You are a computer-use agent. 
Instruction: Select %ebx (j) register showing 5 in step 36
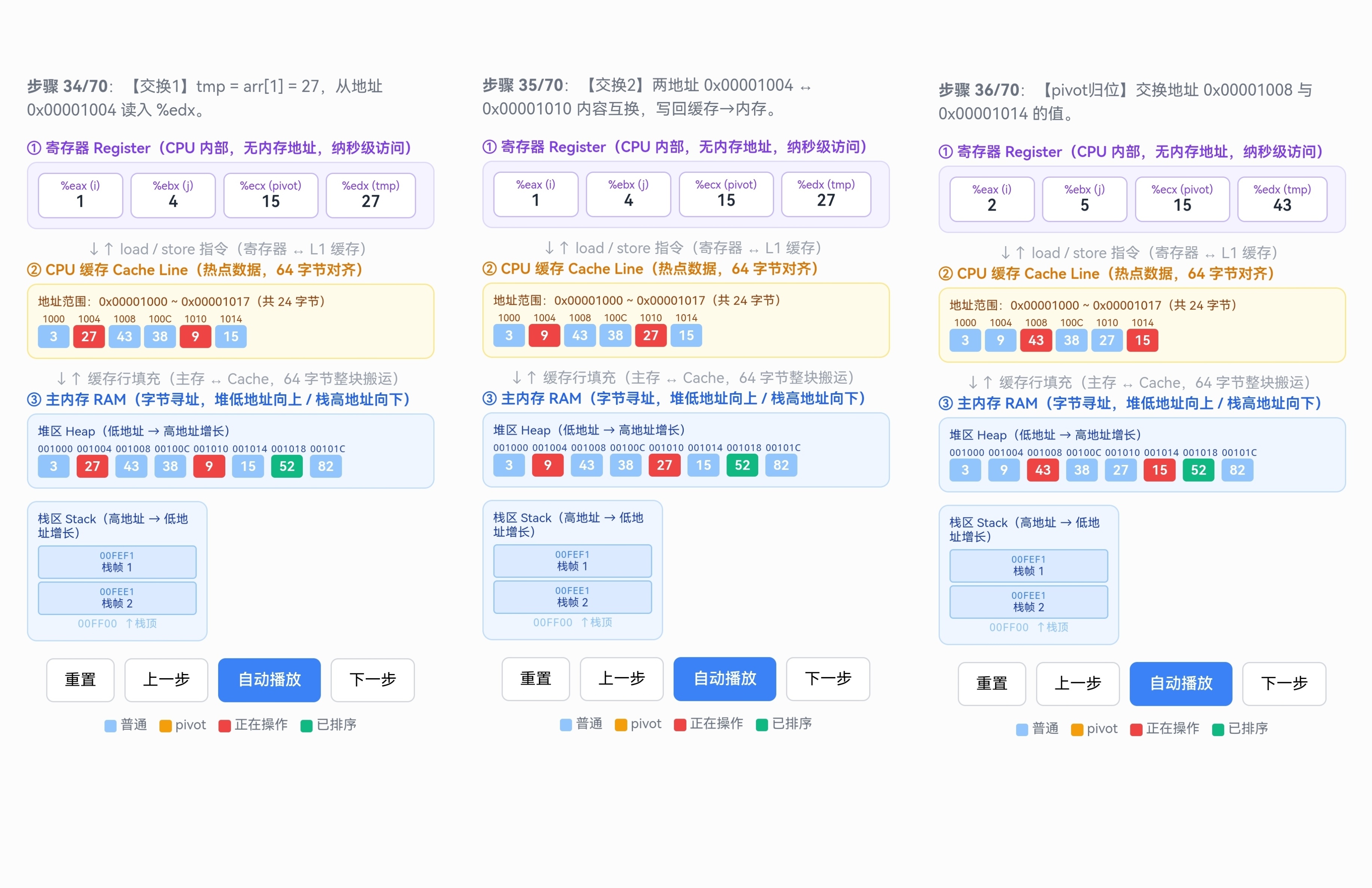tap(1084, 199)
